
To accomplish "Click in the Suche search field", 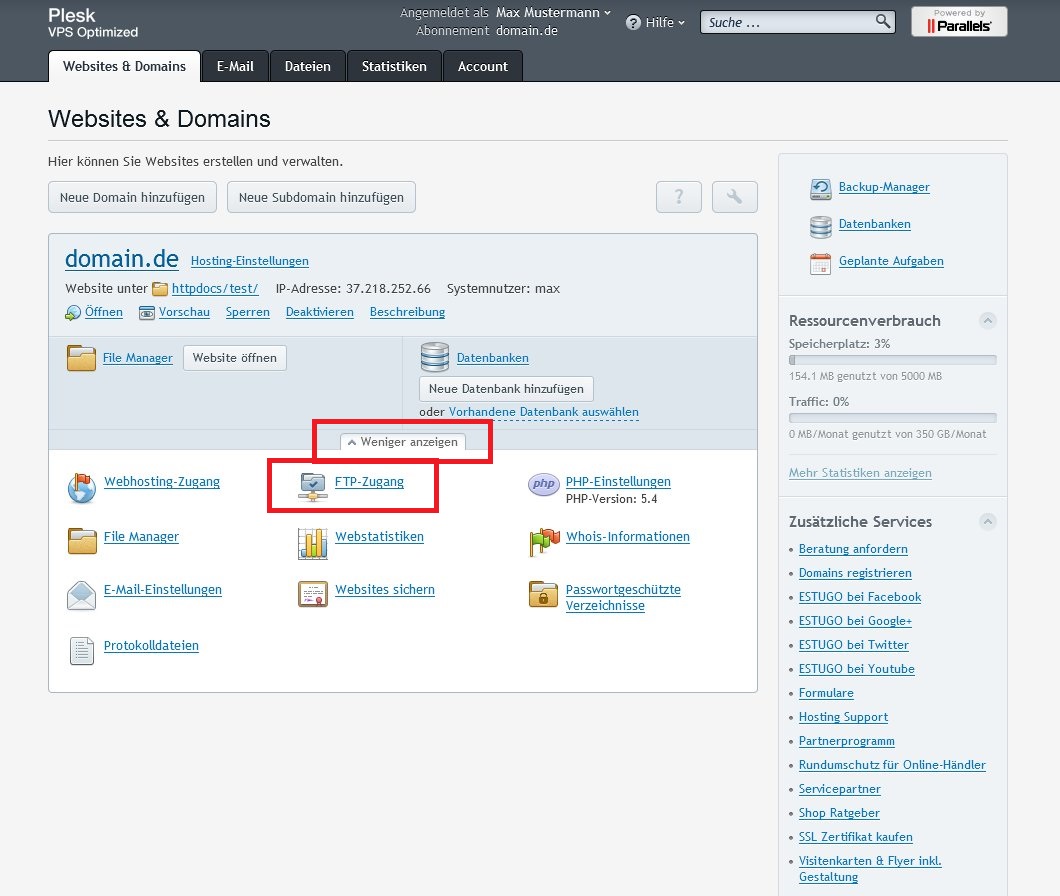I will [787, 22].
